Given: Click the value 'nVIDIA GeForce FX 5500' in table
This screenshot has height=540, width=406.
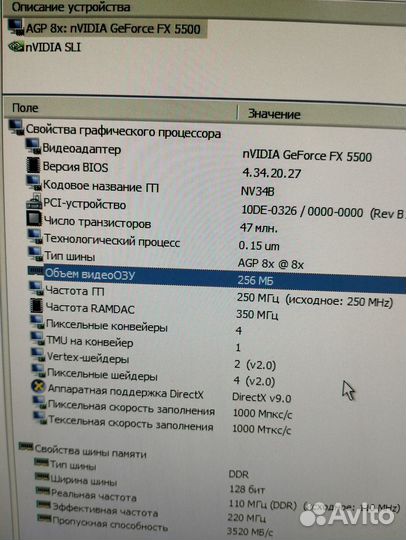Looking at the screenshot, I should tap(307, 156).
